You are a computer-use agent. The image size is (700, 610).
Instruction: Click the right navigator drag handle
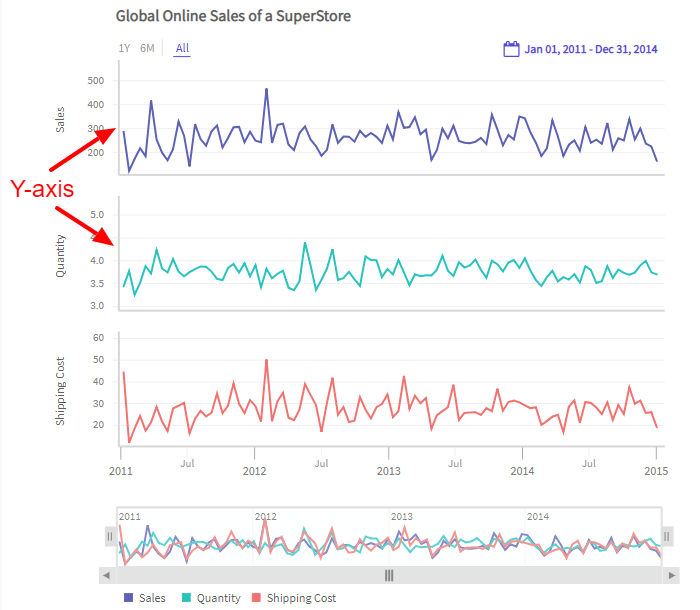tap(668, 537)
